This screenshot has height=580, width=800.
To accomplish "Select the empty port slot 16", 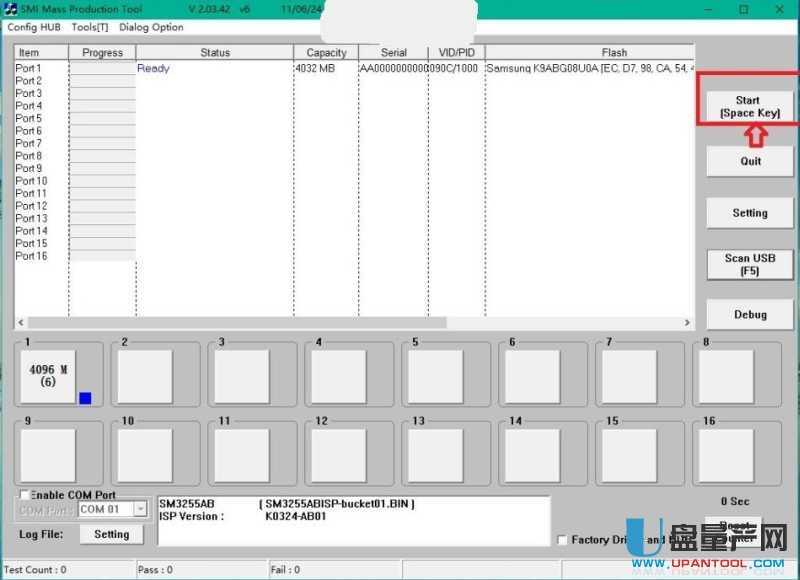I will (725, 455).
